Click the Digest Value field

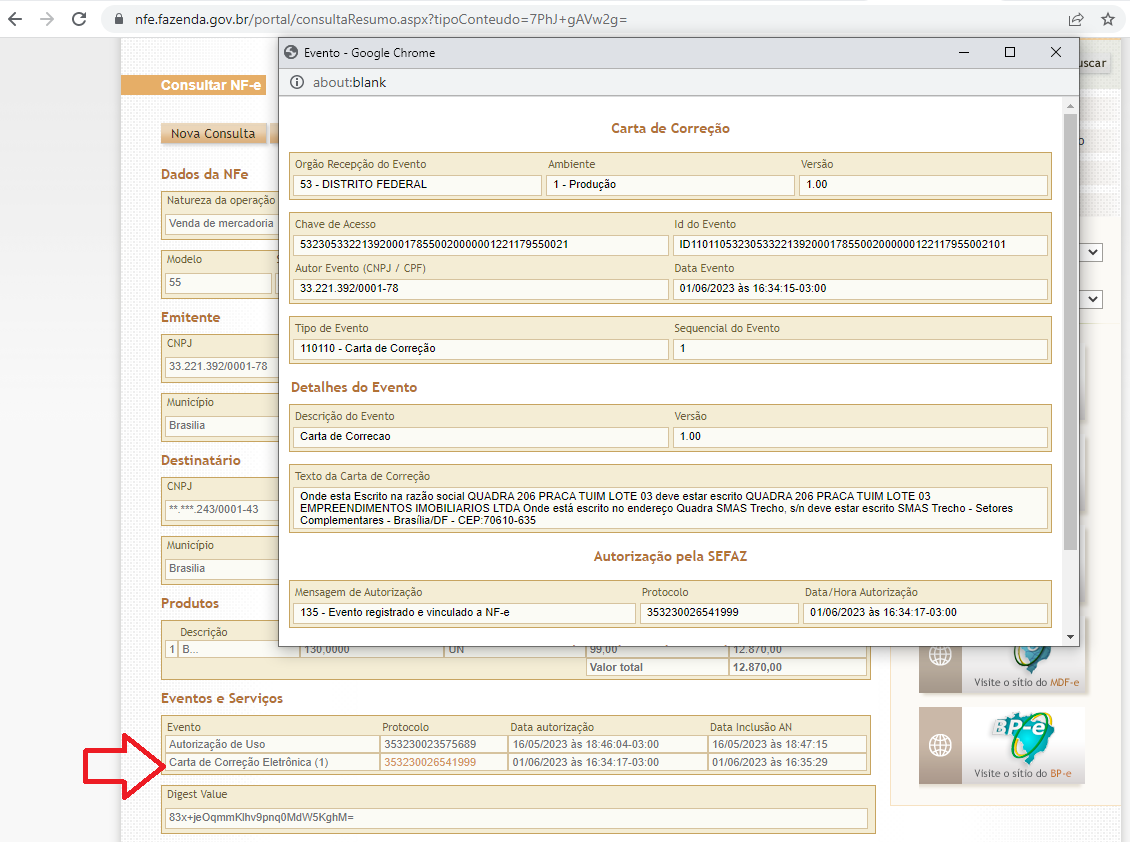tap(516, 817)
